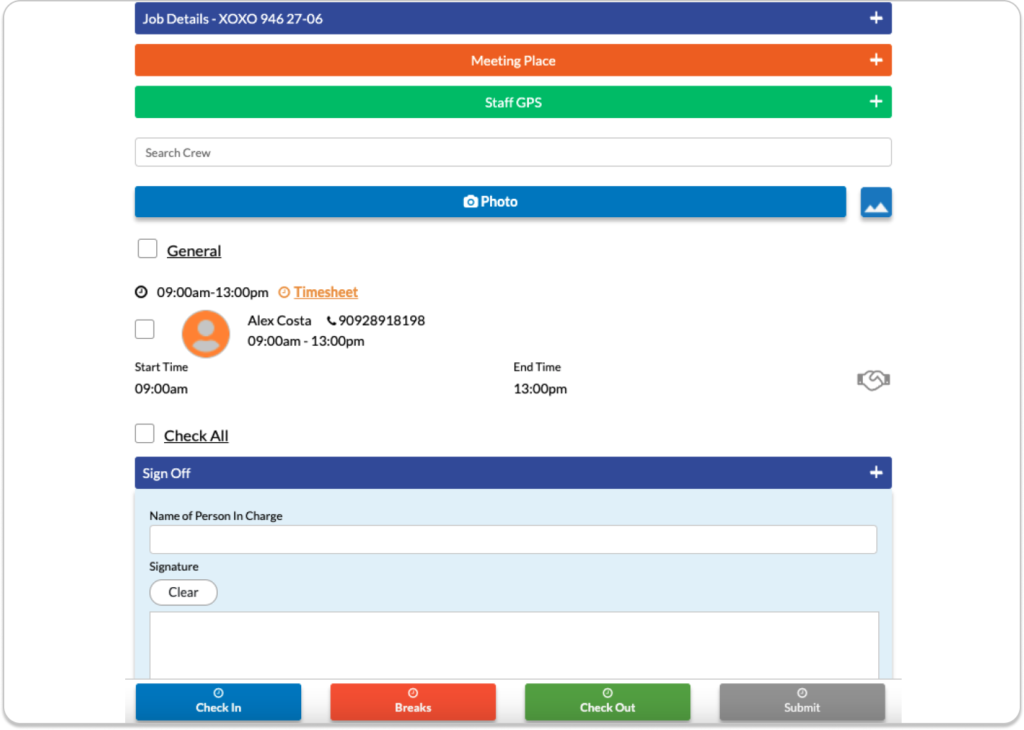
Task: Click the clock icon inside the Check In button
Action: coord(218,694)
